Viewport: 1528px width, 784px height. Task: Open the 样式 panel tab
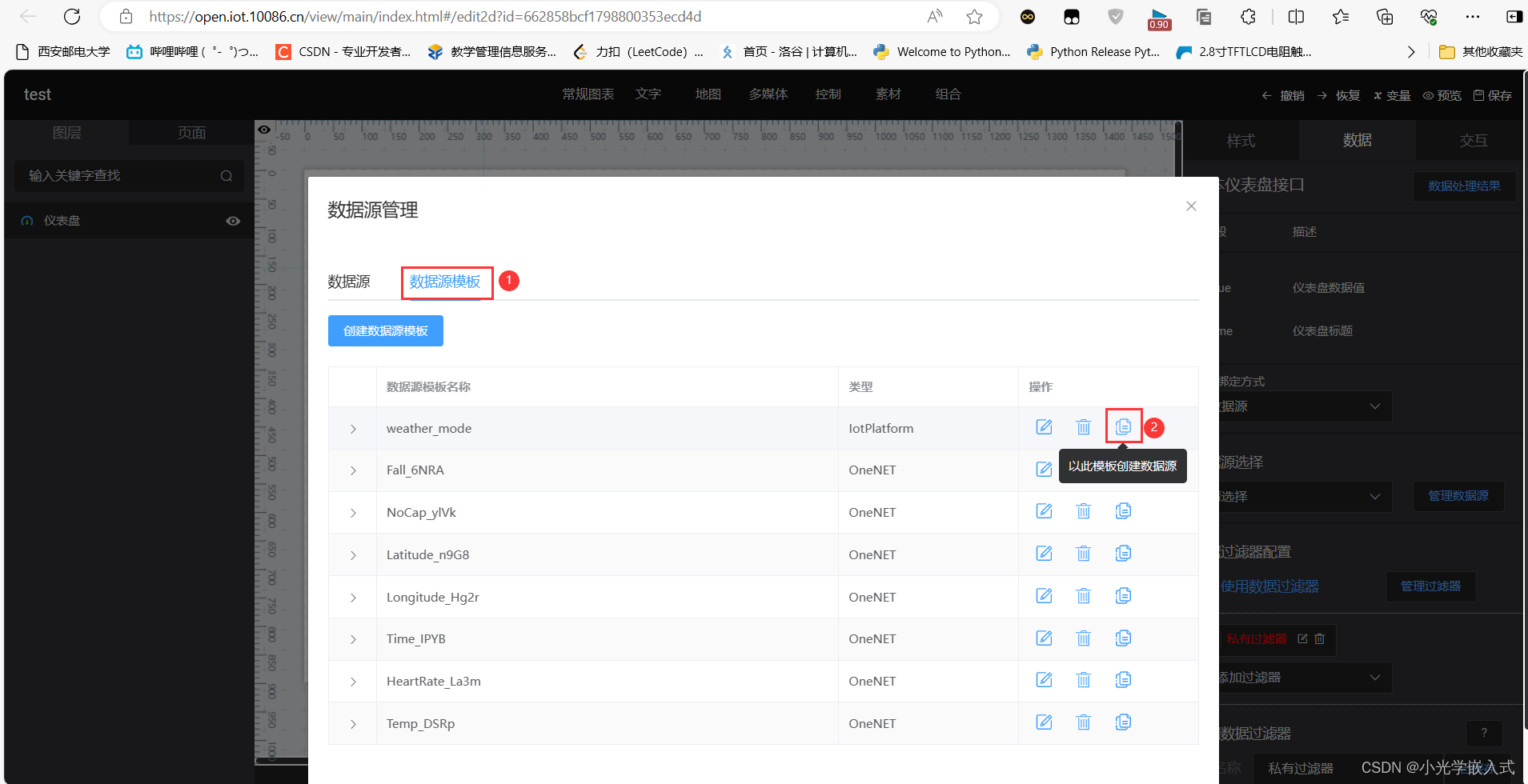1241,141
